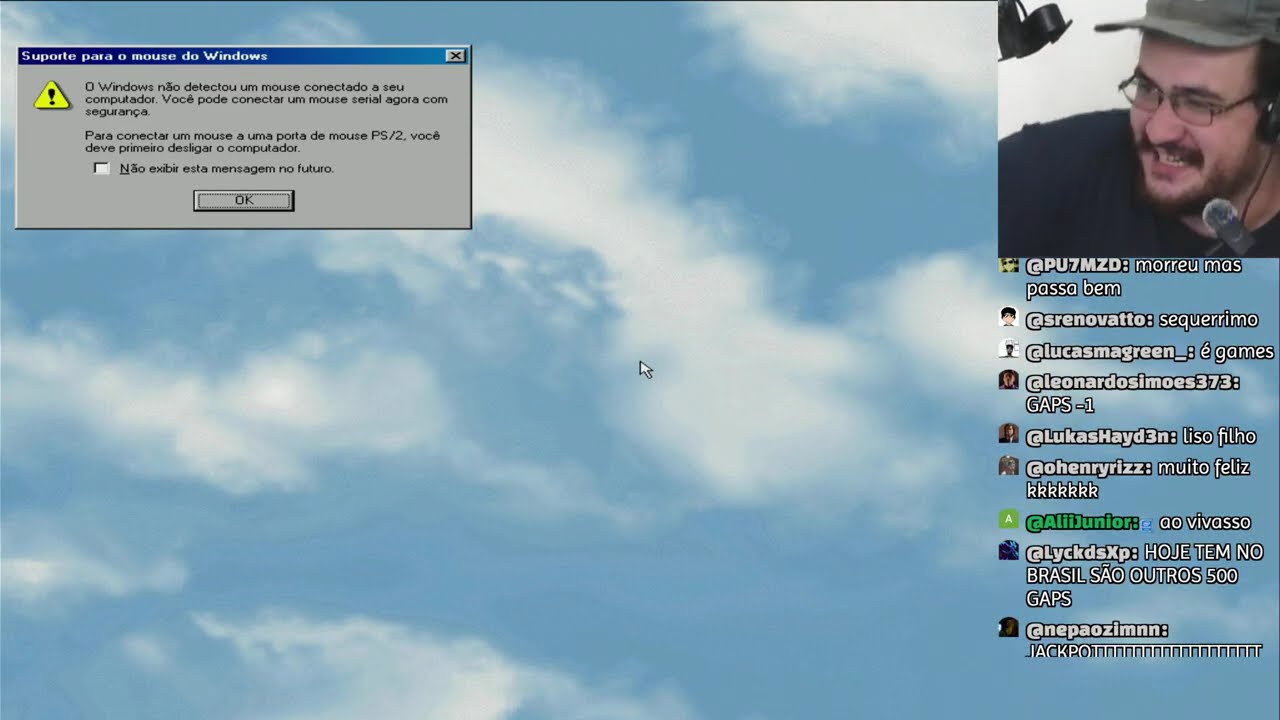Click OK in the mouse support dialog

click(x=243, y=201)
